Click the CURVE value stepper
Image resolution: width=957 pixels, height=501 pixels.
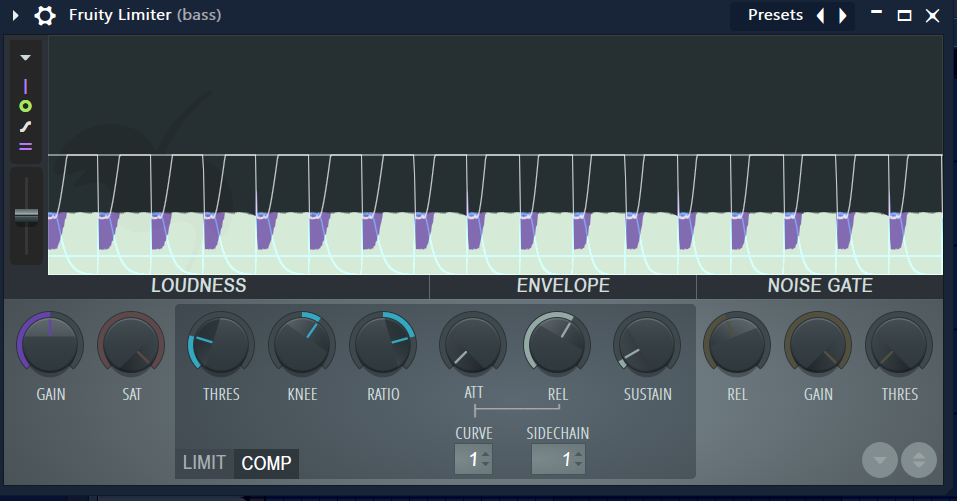pos(474,459)
